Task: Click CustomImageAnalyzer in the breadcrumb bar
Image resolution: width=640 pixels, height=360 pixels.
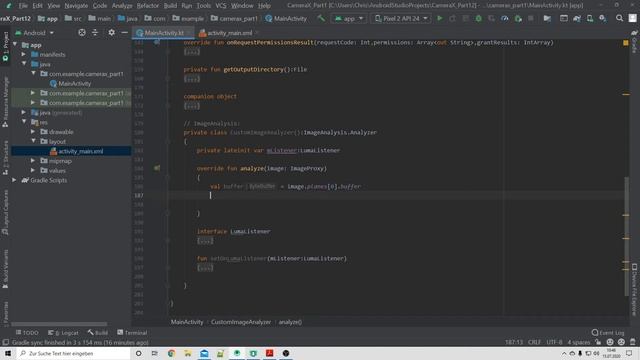Action: (x=241, y=322)
